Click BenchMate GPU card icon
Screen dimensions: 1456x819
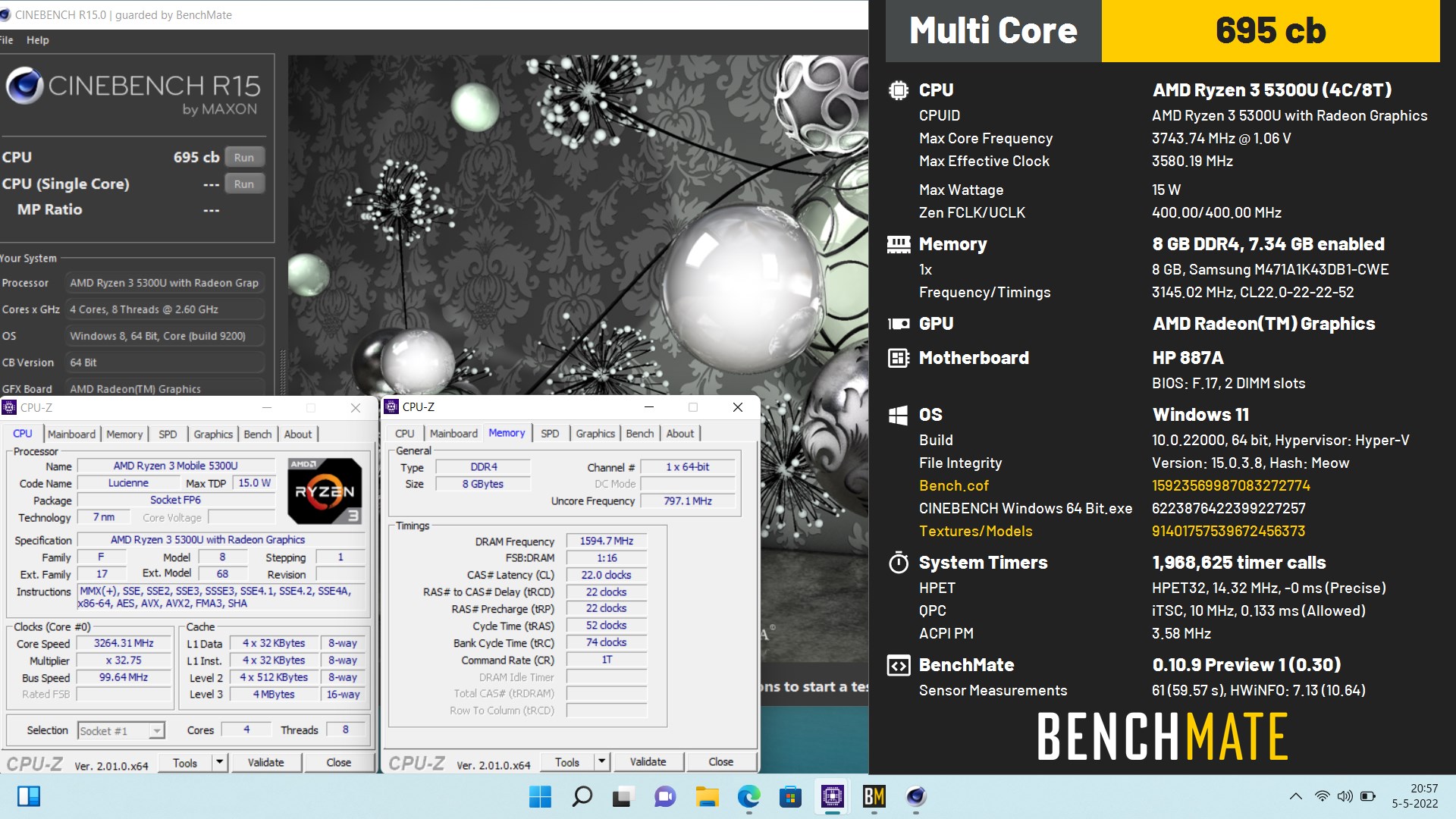click(x=899, y=324)
